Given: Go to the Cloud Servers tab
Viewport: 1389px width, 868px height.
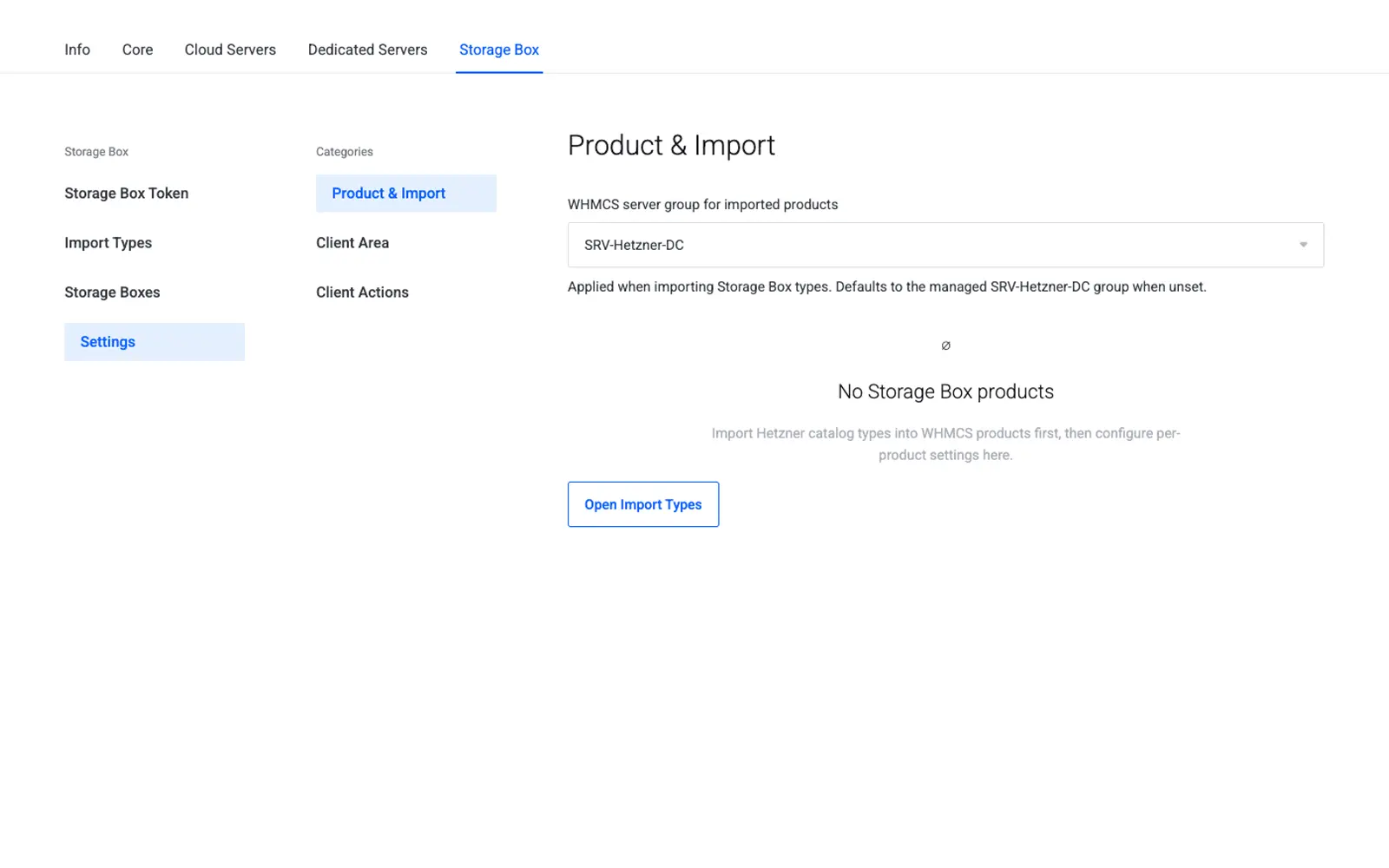Looking at the screenshot, I should pyautogui.click(x=230, y=49).
